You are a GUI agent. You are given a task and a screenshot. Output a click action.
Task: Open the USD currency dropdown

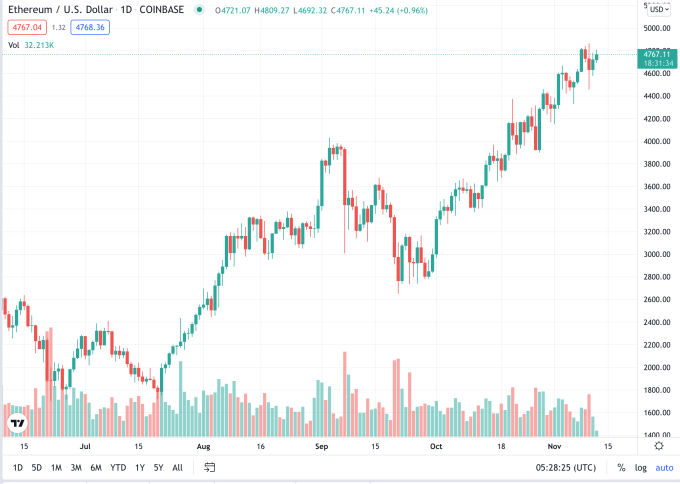(x=656, y=9)
